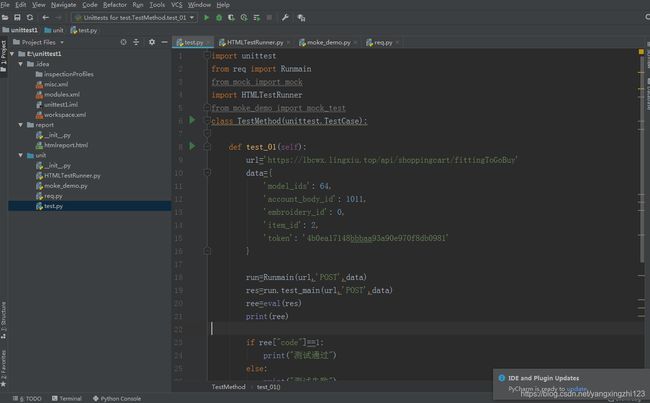Collapse the unit folder arrow
The width and height of the screenshot is (650, 403).
tap(20, 155)
